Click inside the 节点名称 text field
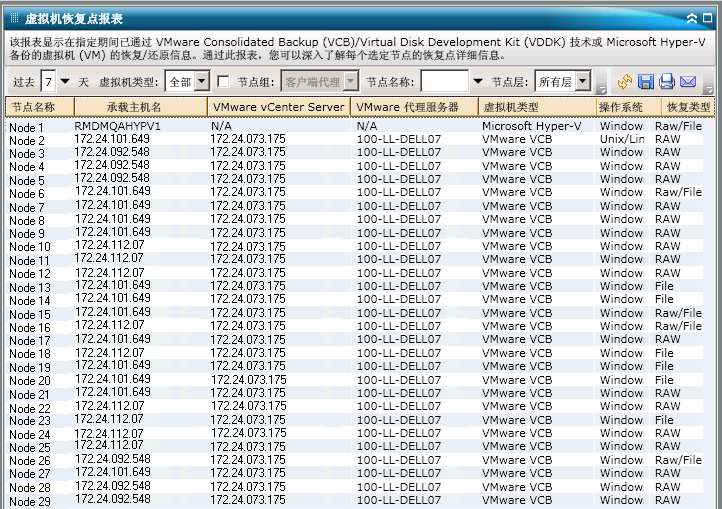This screenshot has height=509, width=722. pos(444,82)
